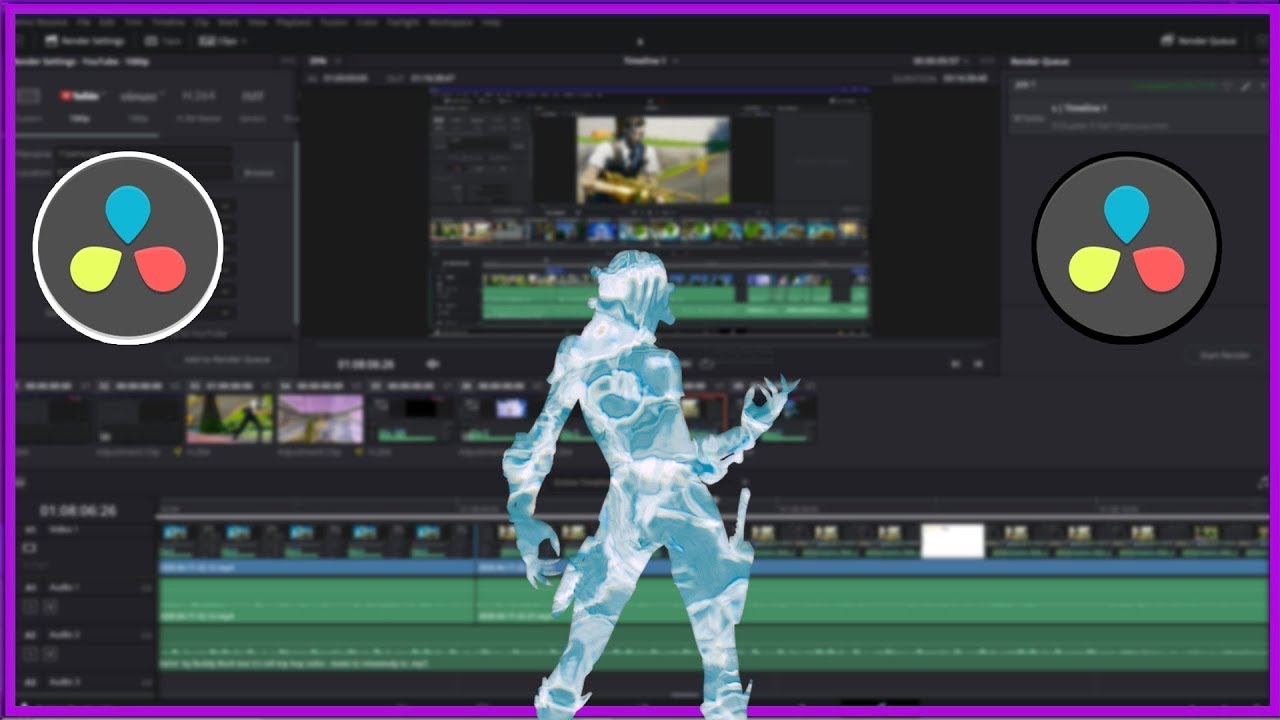Select the purple clip thumbnail
This screenshot has height=720, width=1280.
click(320, 418)
